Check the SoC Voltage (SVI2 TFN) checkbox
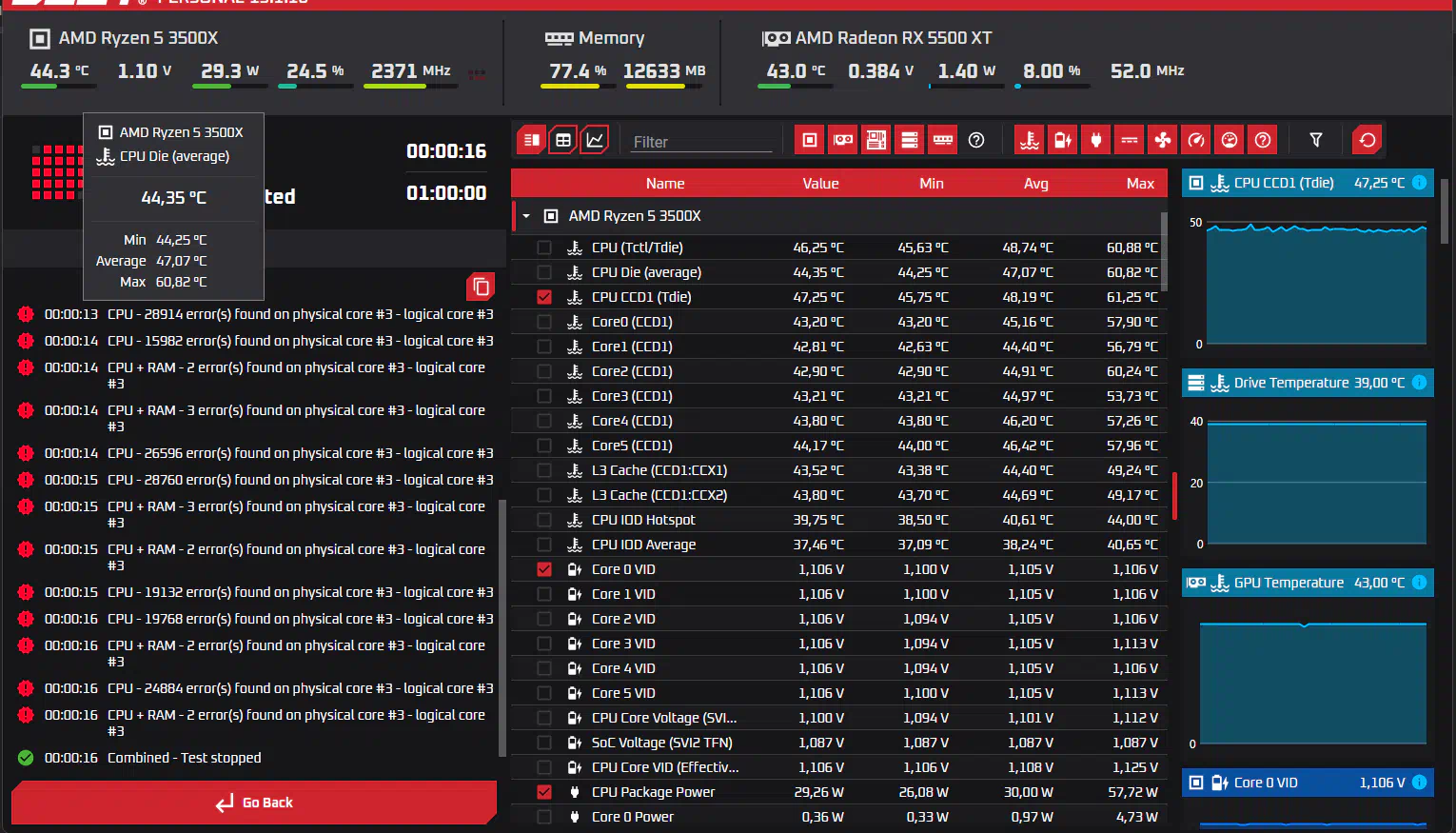Screen dimensions: 1456x833 544,743
